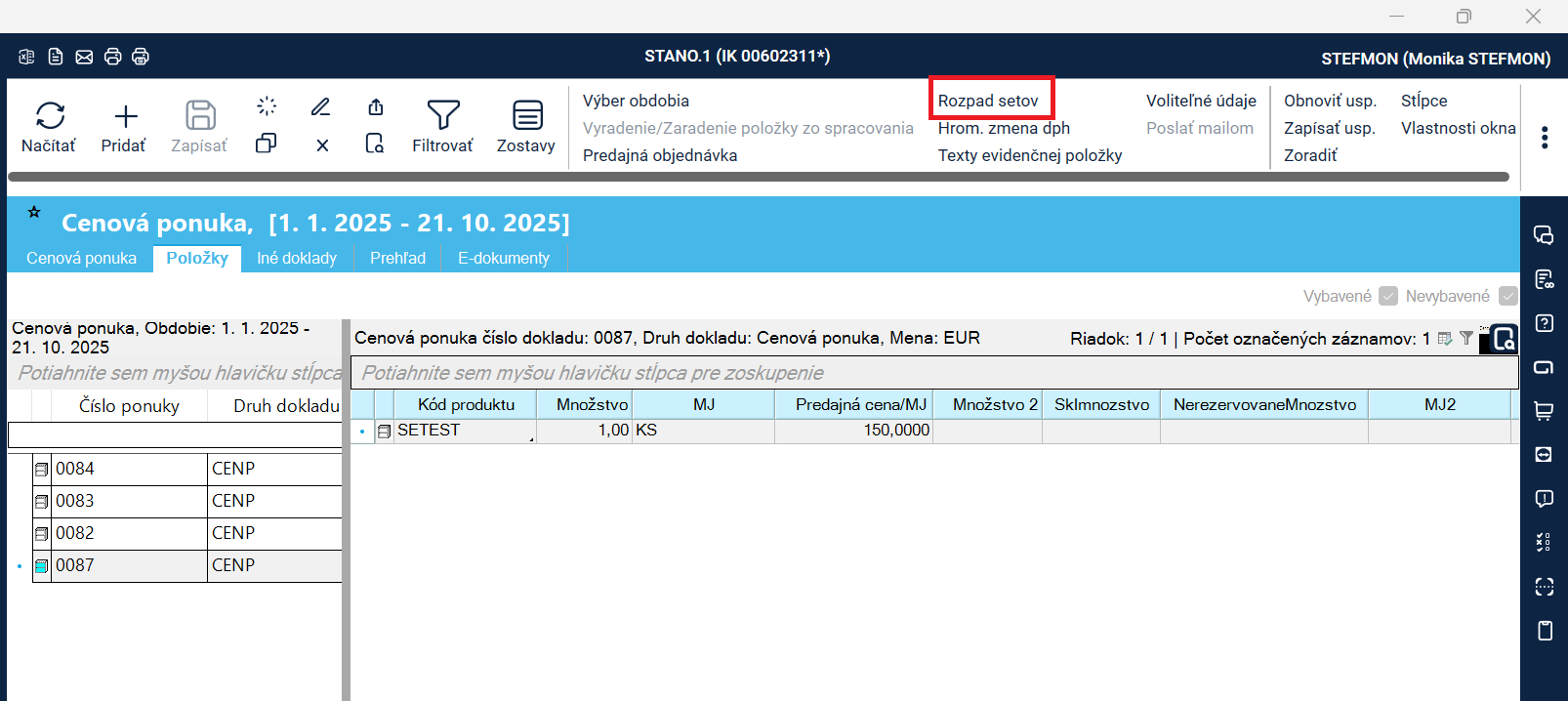This screenshot has height=701, width=1568.
Task: Click the envelope mail icon in title bar
Action: (x=84, y=57)
